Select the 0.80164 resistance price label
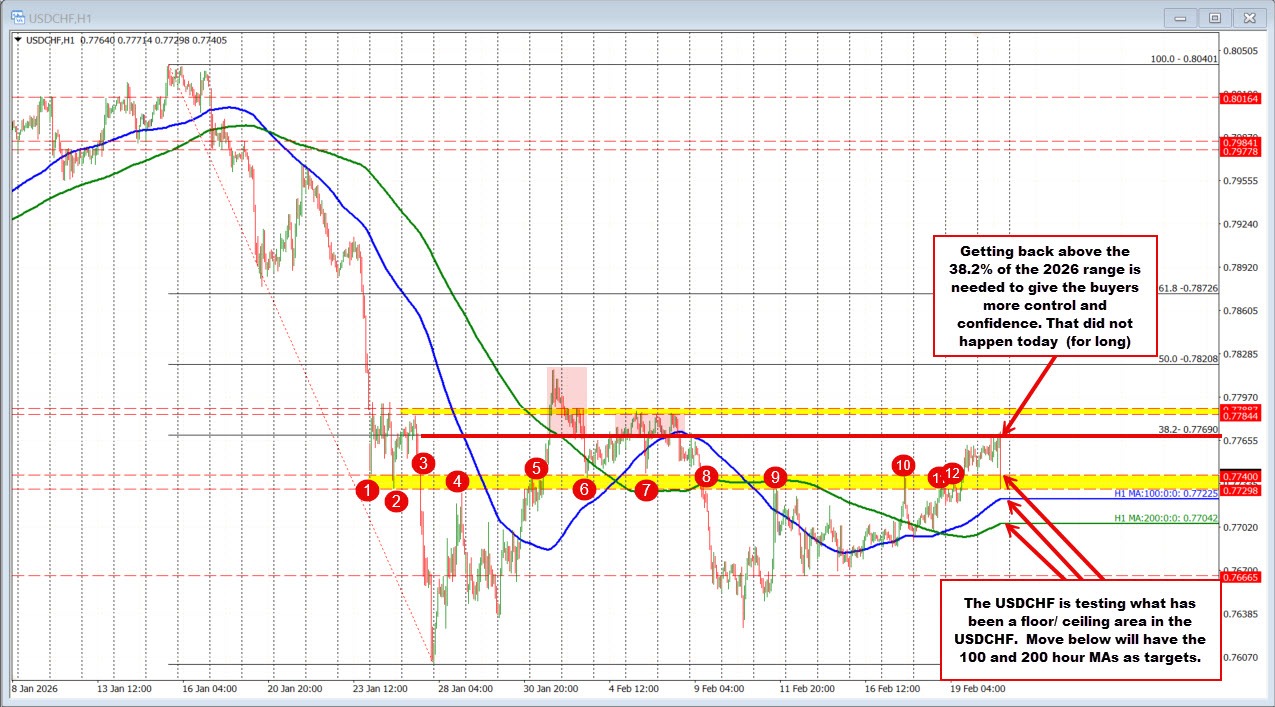The image size is (1275, 707). [x=1242, y=97]
